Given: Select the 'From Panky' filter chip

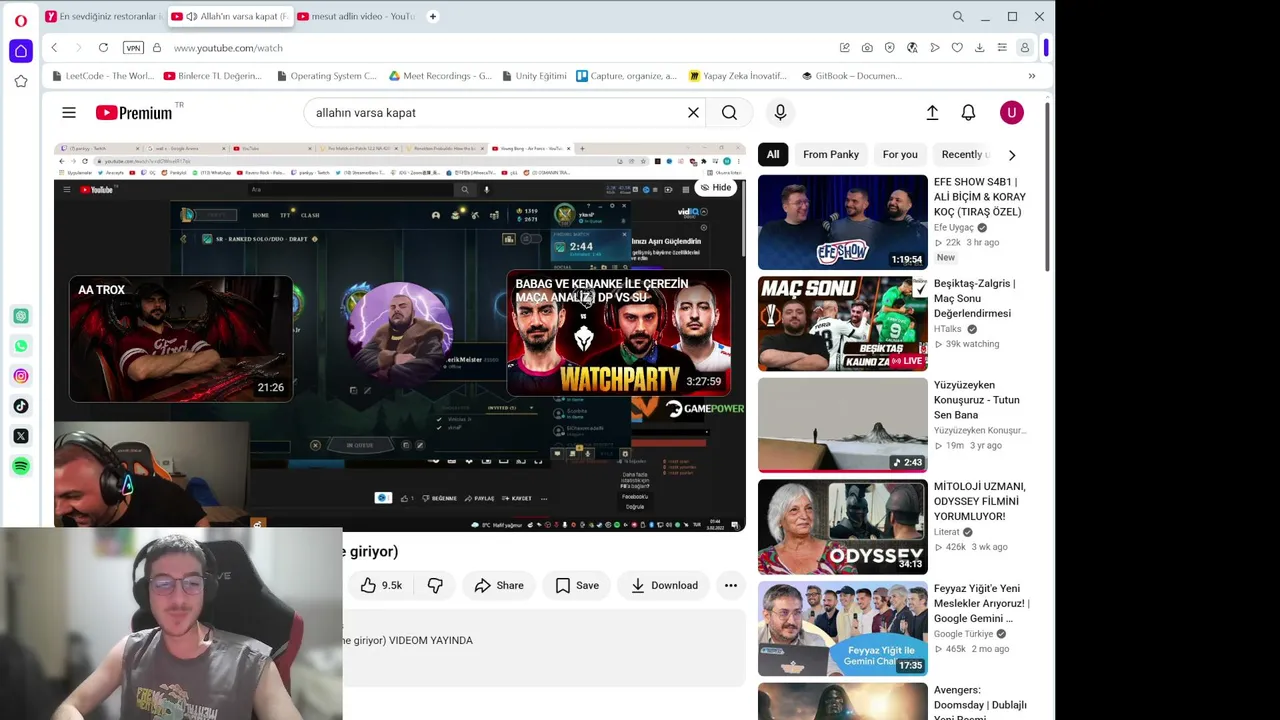Looking at the screenshot, I should (831, 154).
